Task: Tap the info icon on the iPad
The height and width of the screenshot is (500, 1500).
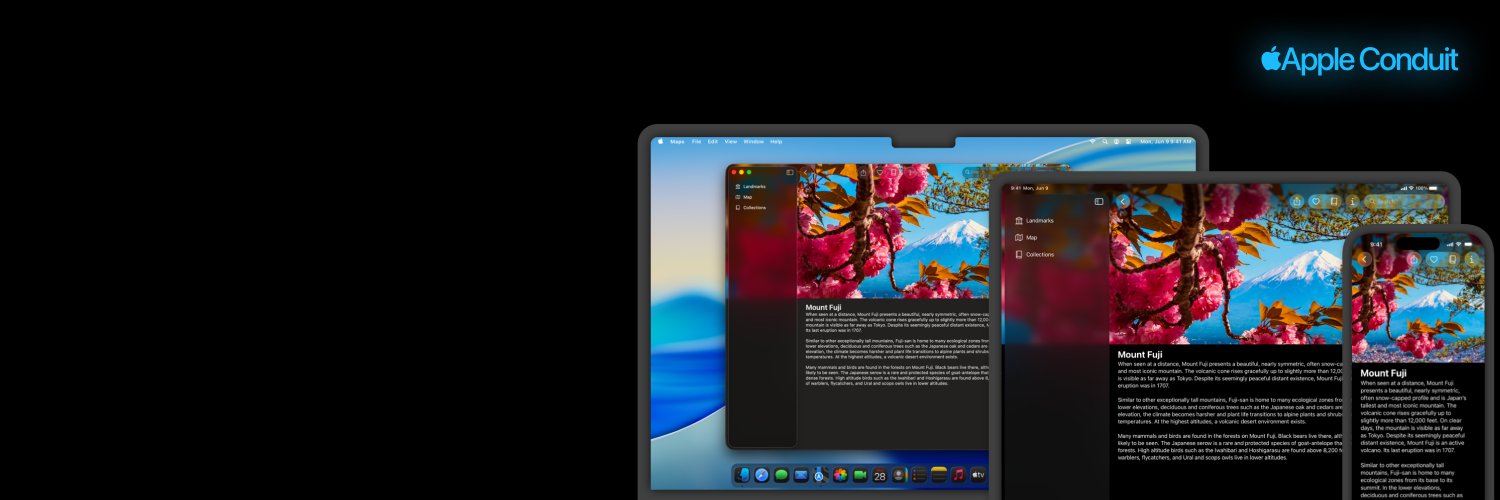Action: pos(1353,201)
